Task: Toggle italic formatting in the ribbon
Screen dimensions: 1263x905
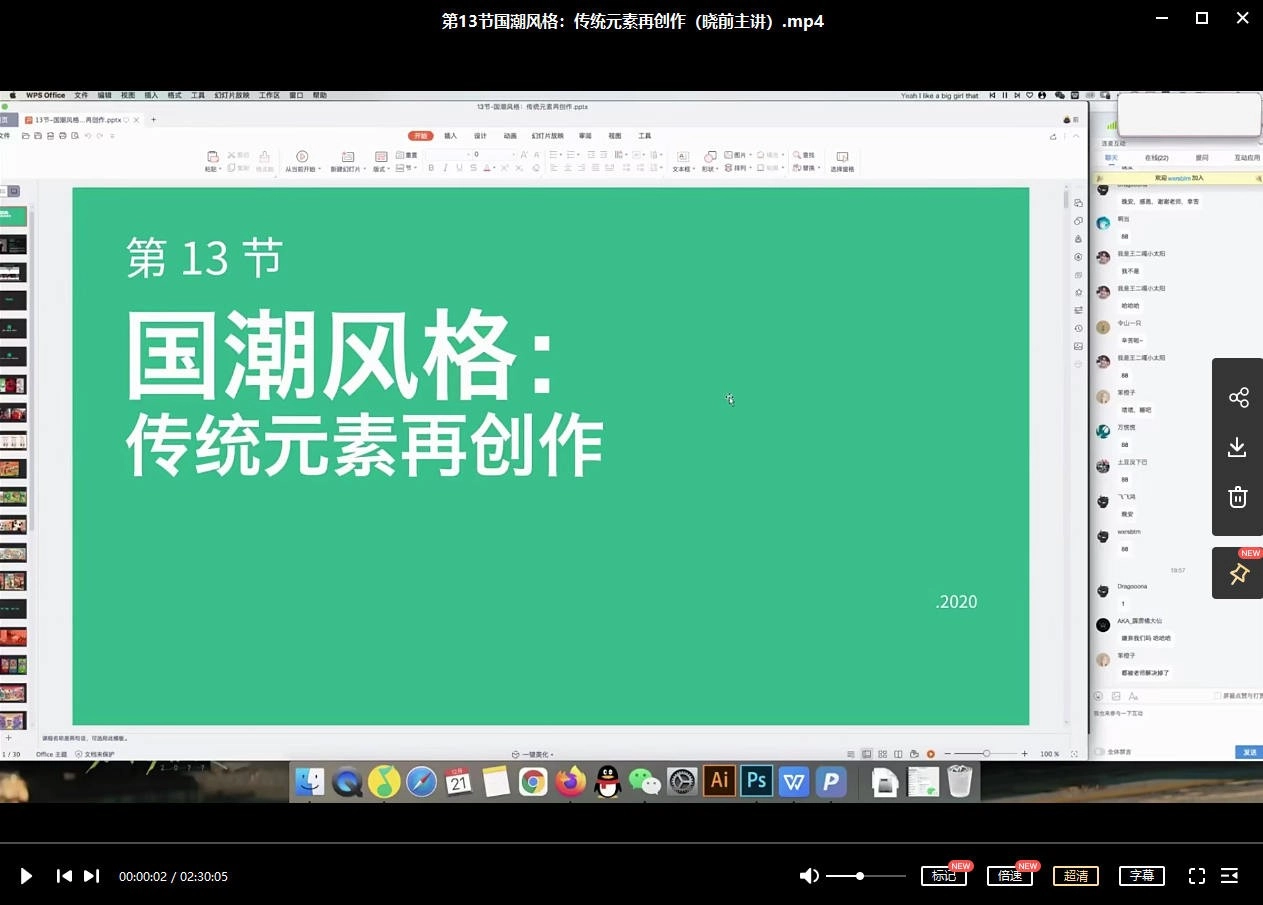Action: tap(444, 168)
